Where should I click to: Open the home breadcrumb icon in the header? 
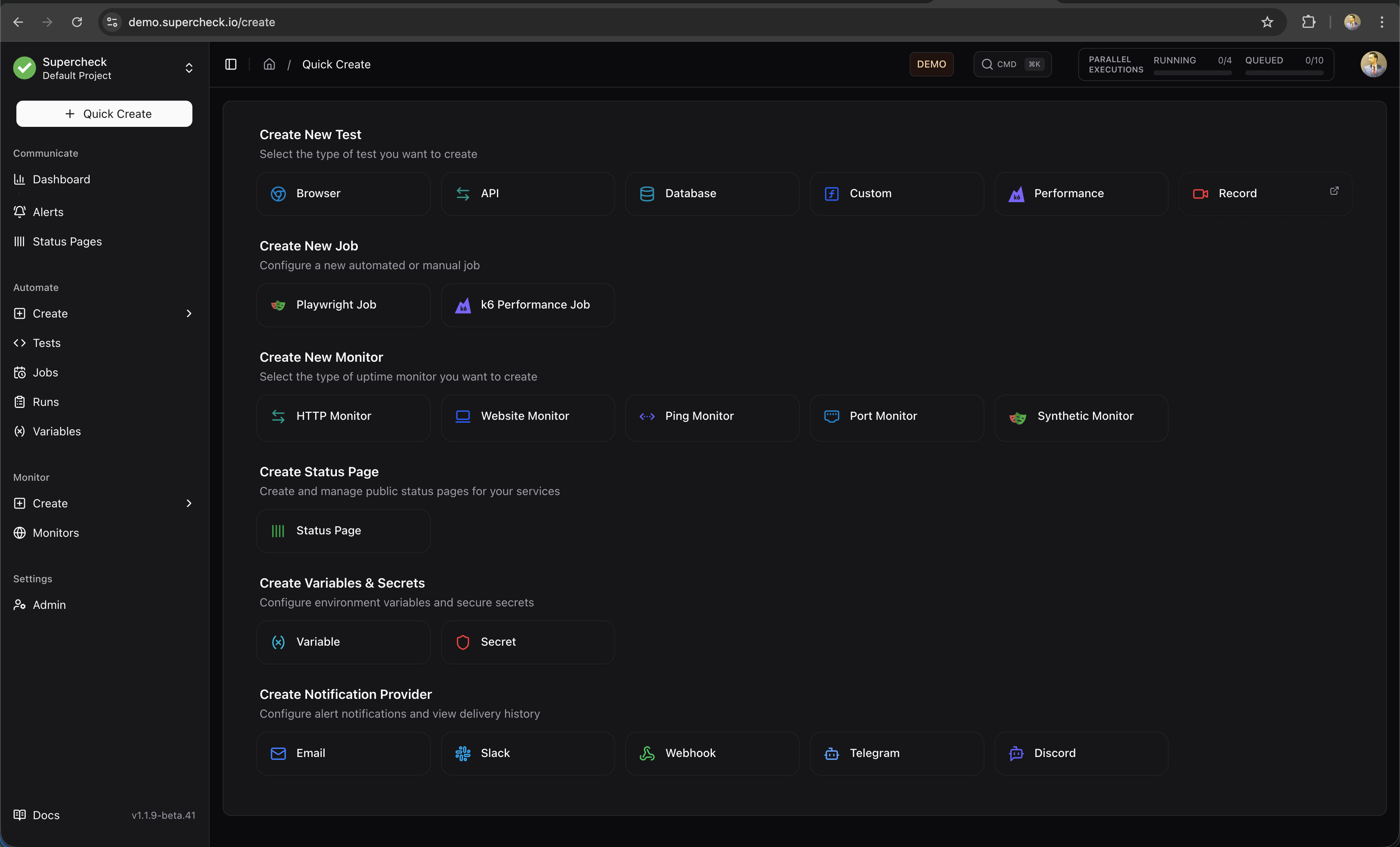pyautogui.click(x=269, y=64)
